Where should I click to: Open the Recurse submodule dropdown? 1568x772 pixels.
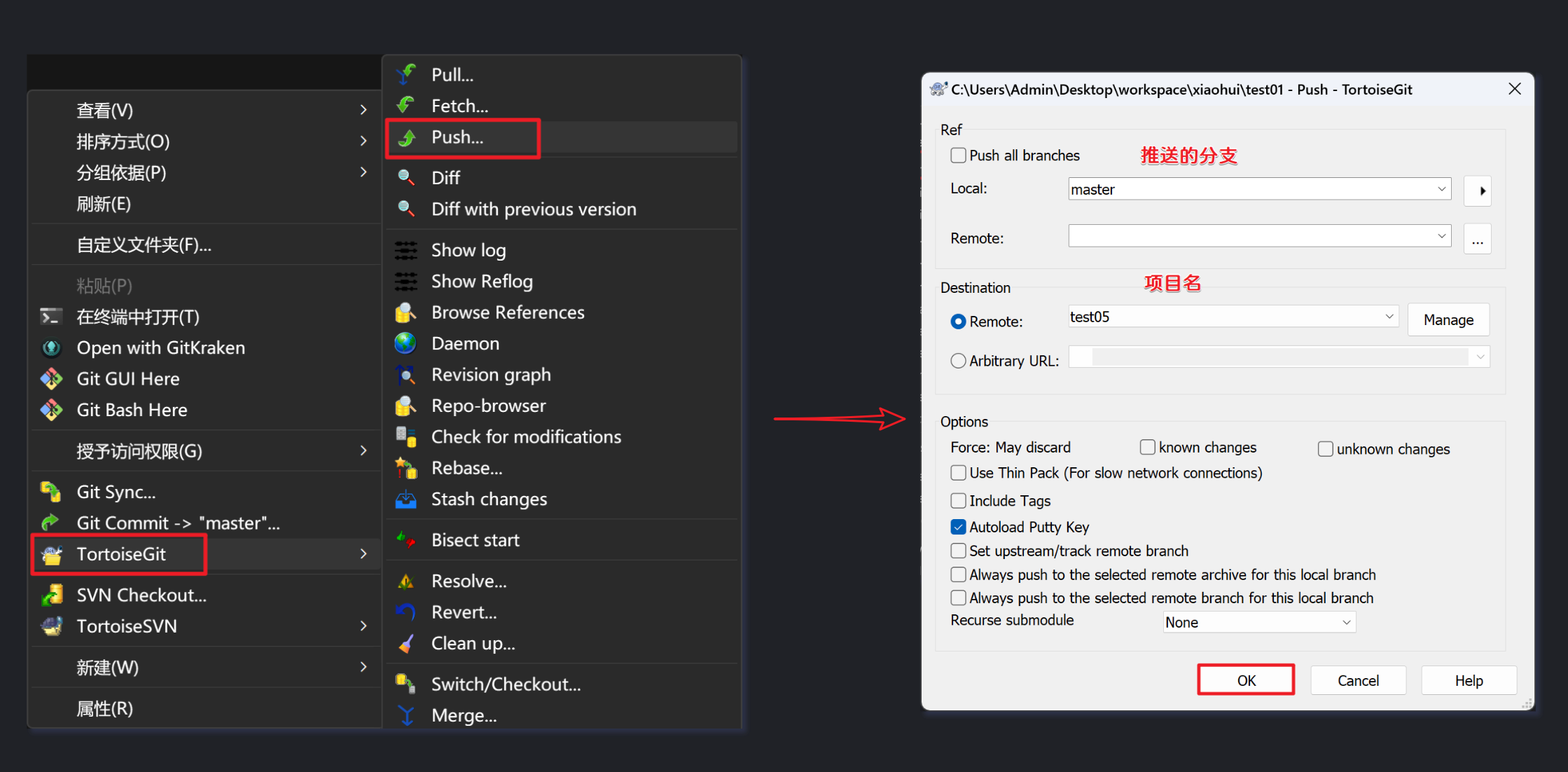point(1345,622)
